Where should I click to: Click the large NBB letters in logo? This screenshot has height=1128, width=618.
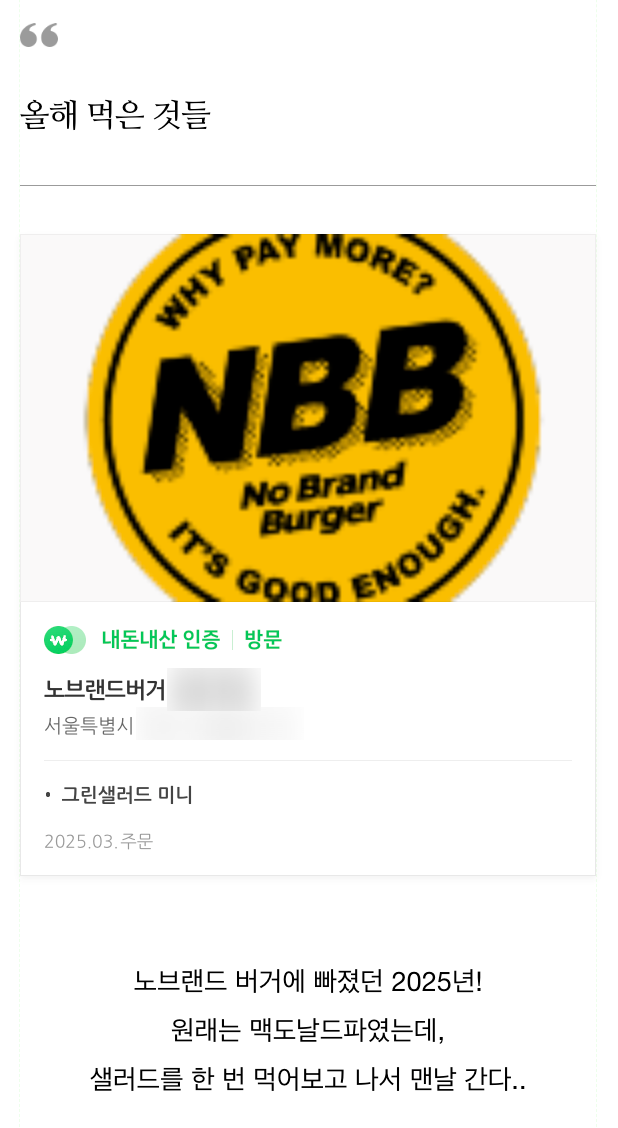click(x=311, y=394)
